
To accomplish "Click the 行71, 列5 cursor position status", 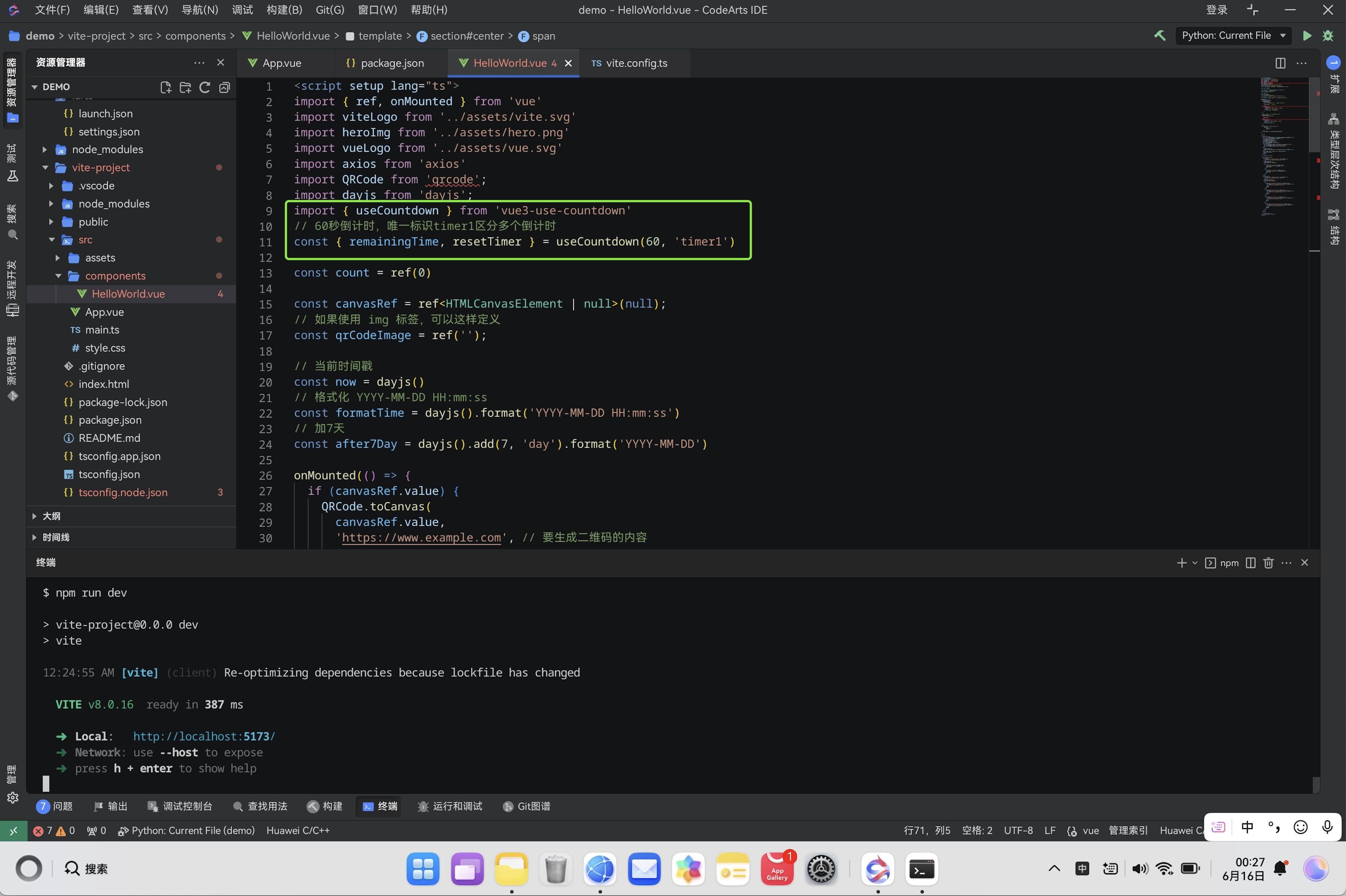I will coord(927,830).
